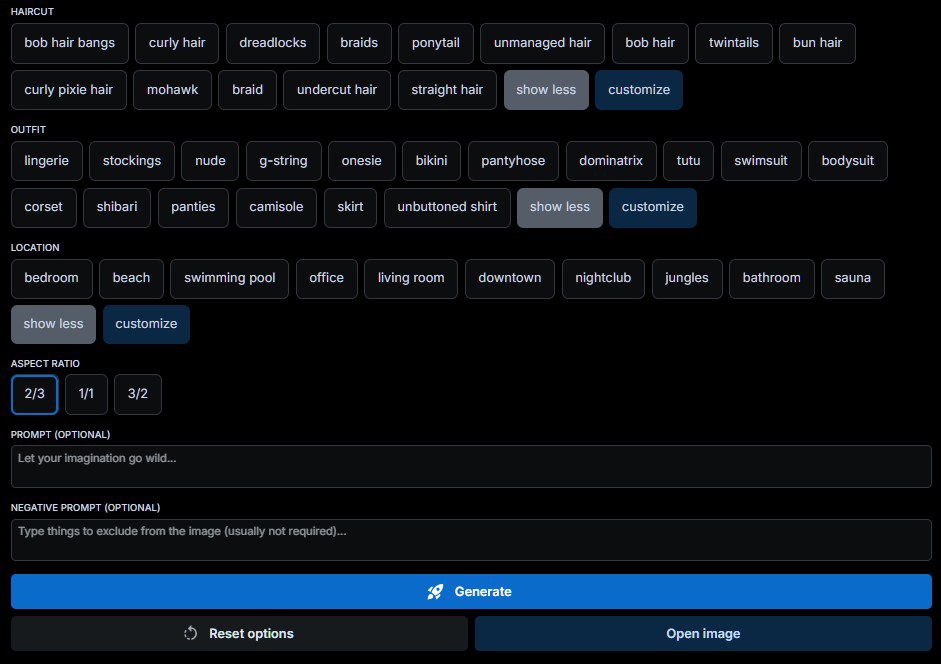Toggle the ponytail haircut option
This screenshot has height=664, width=941.
pos(436,43)
